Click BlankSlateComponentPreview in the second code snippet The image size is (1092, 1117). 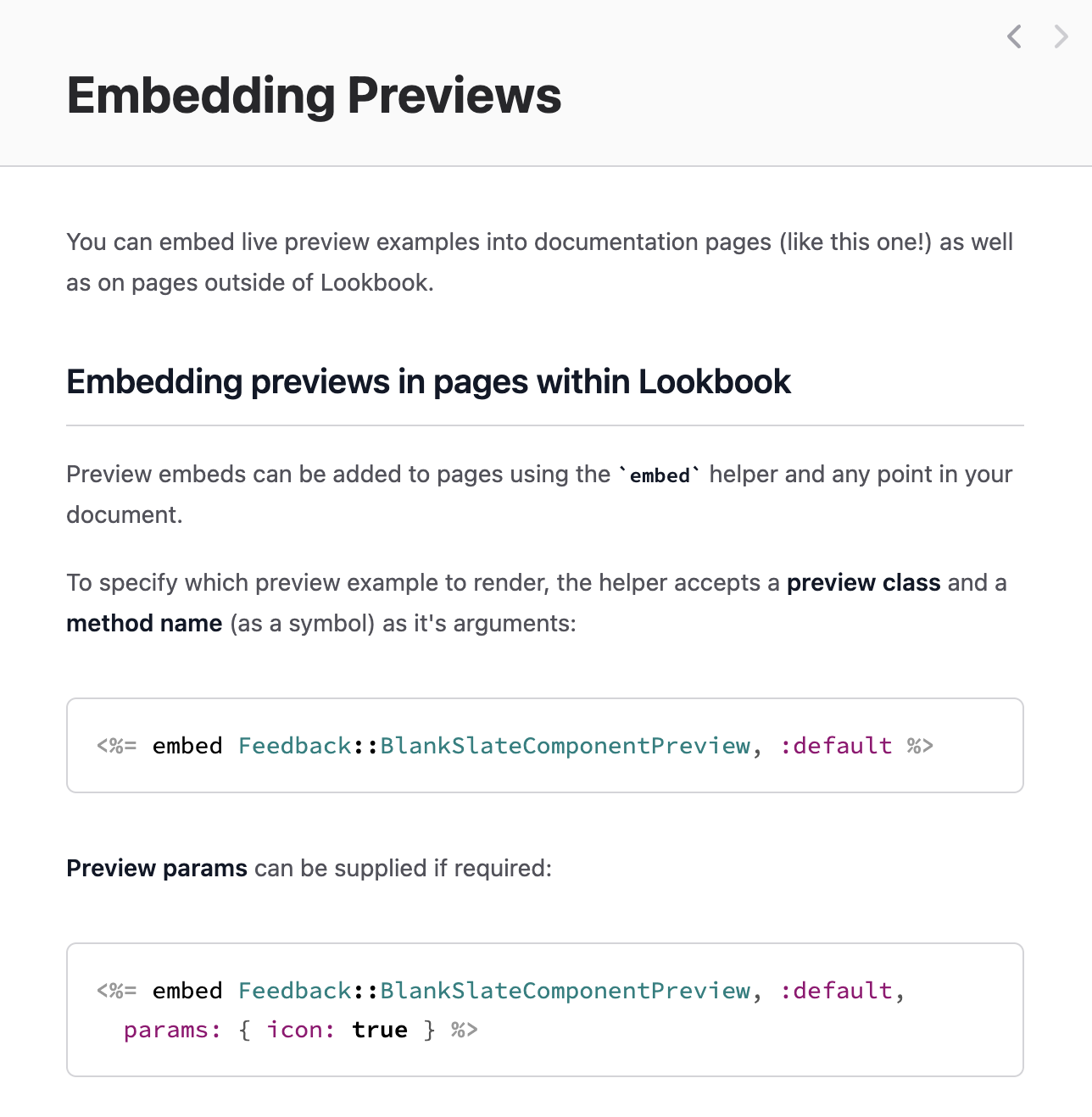coord(565,991)
